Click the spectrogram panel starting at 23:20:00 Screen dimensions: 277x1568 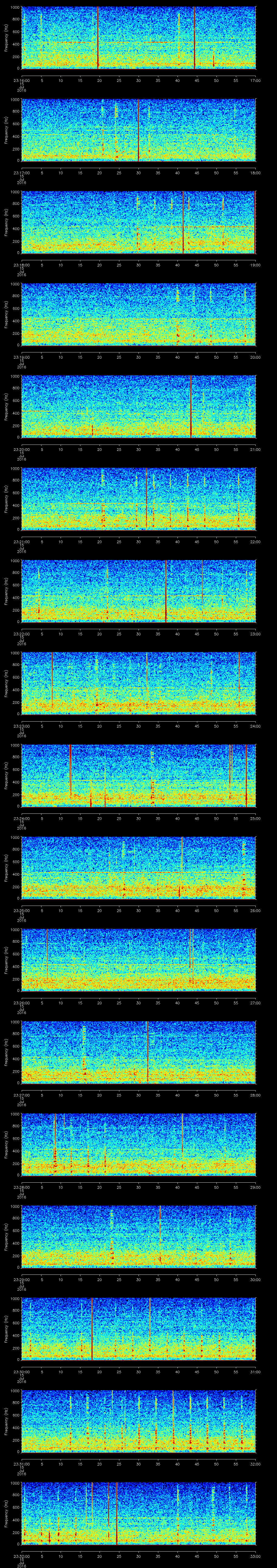tap(138, 407)
